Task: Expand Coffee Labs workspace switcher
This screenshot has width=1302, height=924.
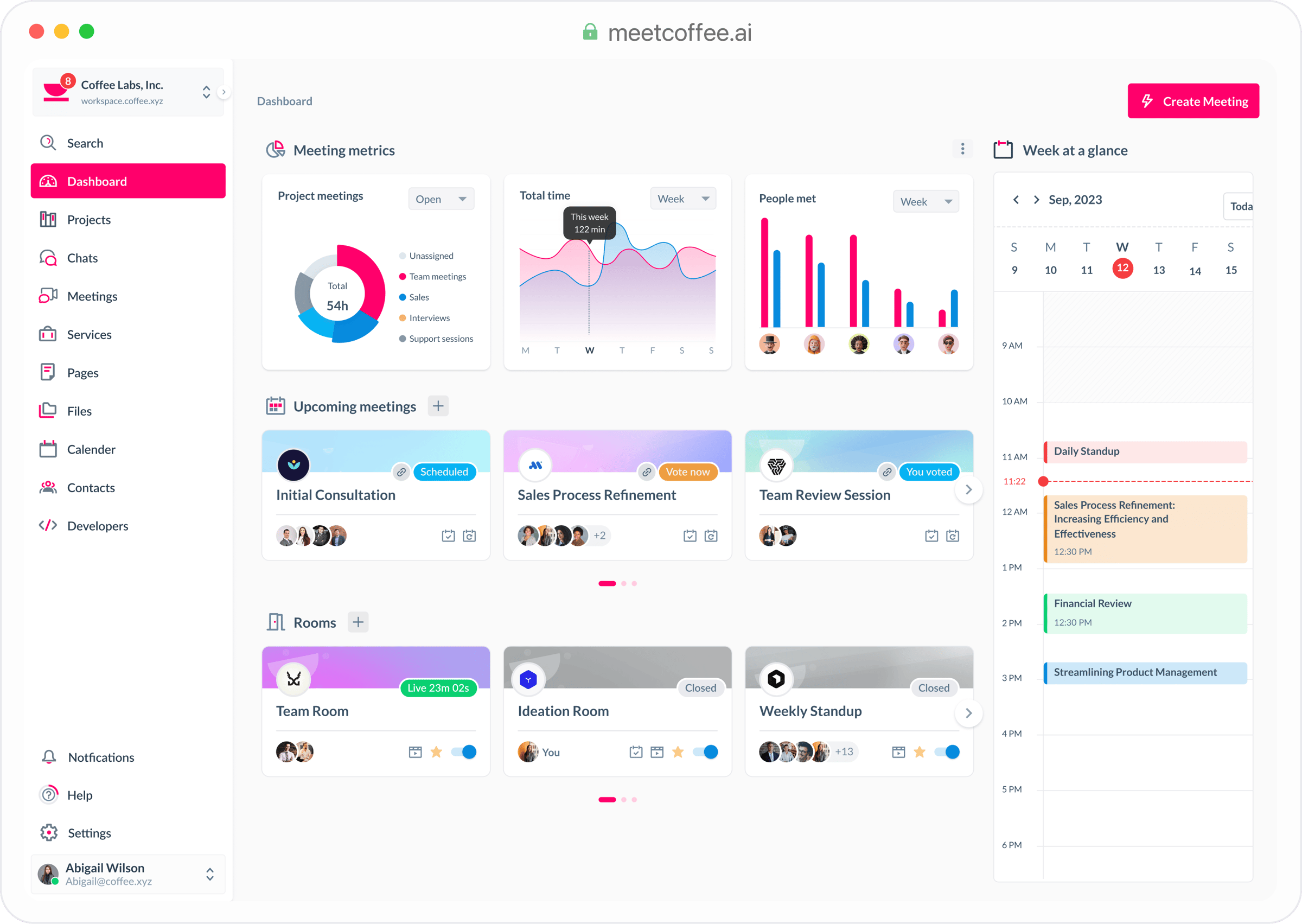Action: [x=207, y=92]
